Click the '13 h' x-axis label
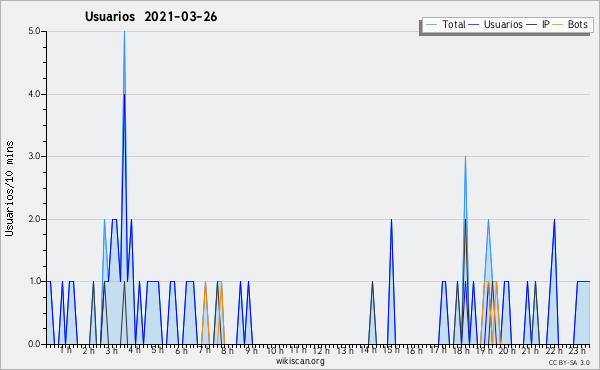 tap(345, 351)
